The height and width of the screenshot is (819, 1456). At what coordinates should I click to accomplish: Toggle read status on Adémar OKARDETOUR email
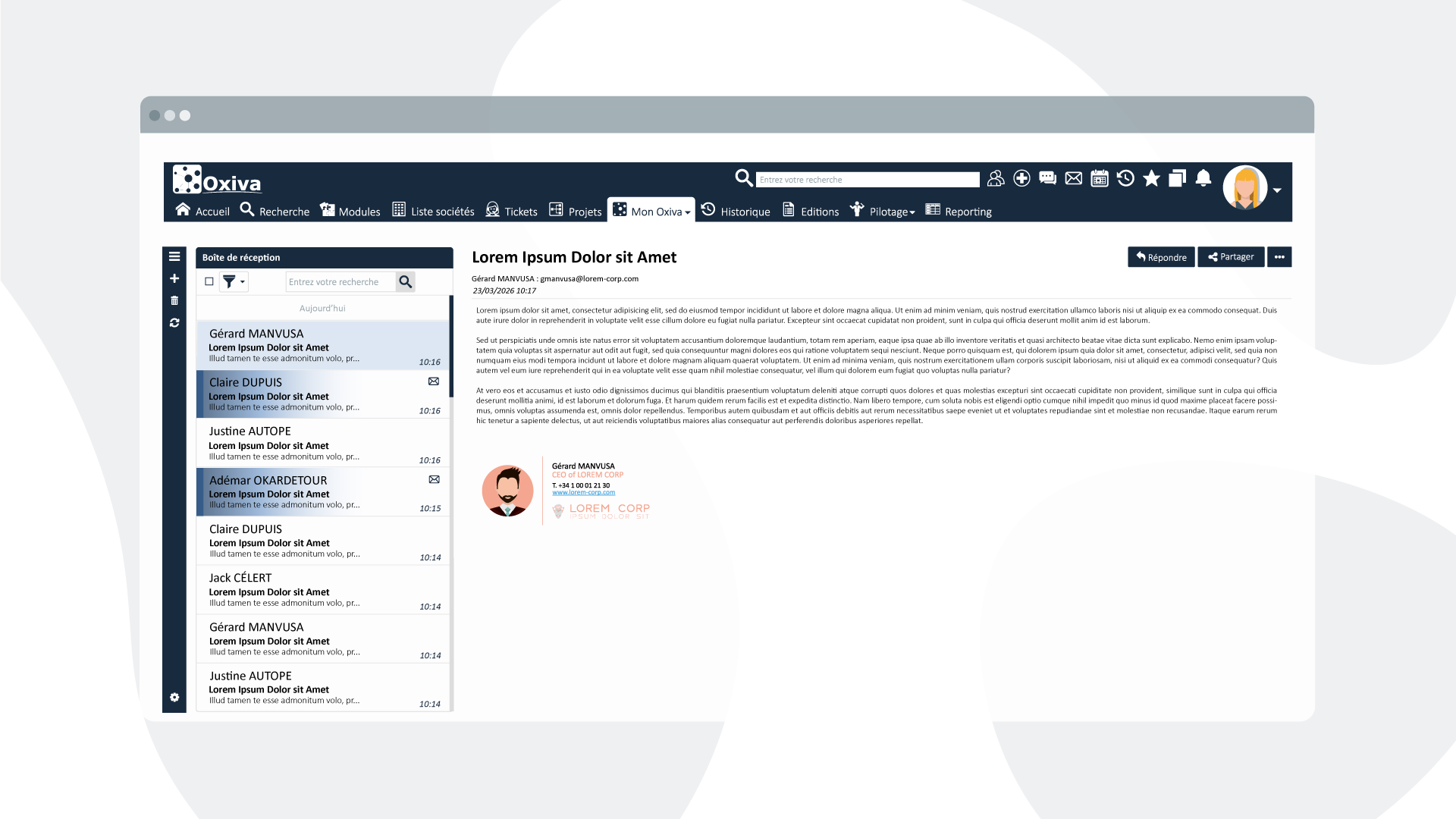433,479
